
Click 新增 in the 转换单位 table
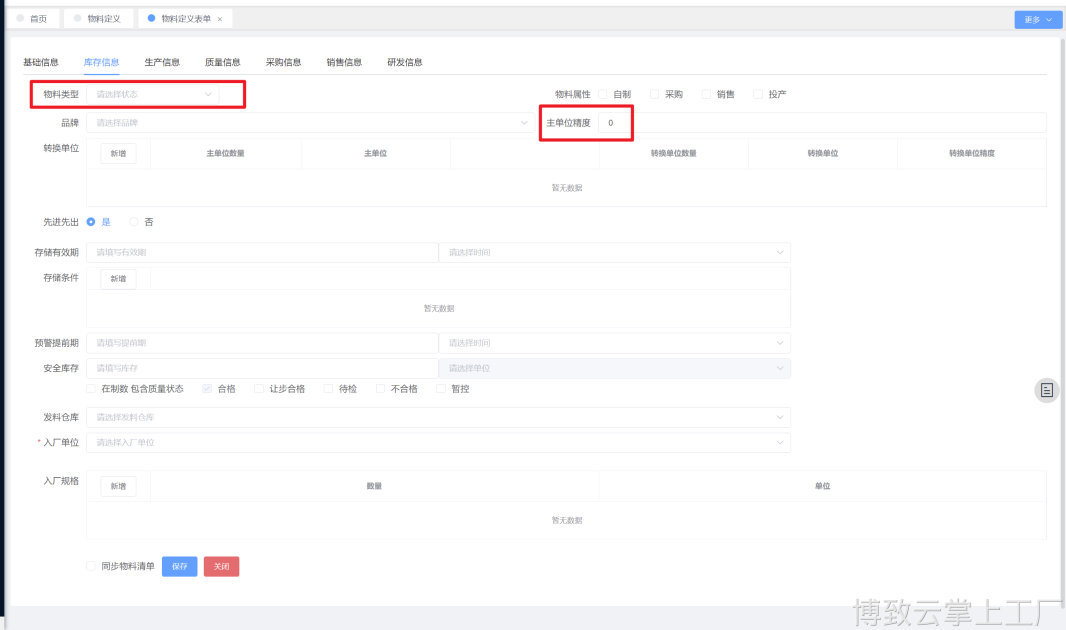point(118,154)
